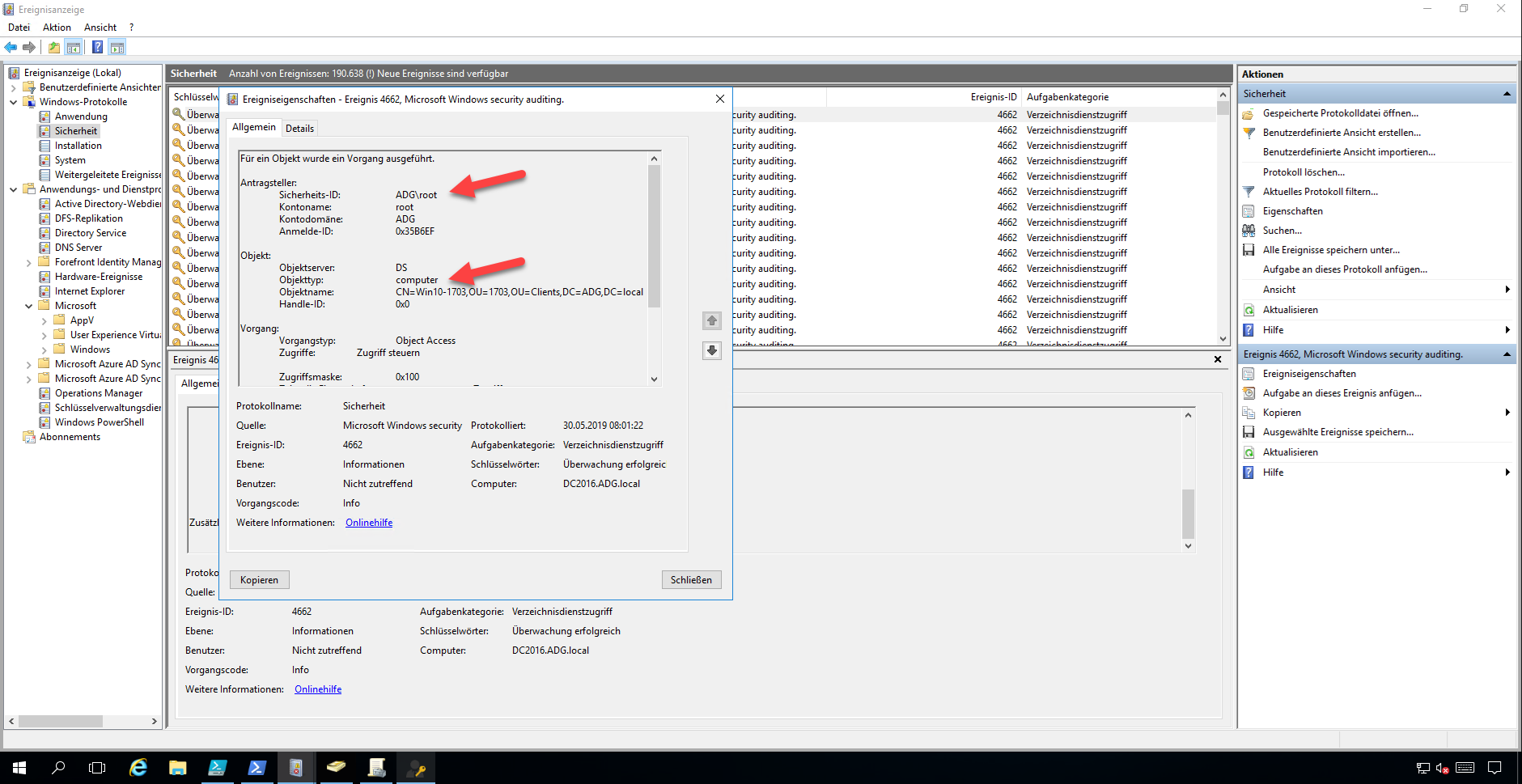
Task: Click the folder icon for Gespeicherte Protokolldatei öffnen
Action: point(1249,113)
